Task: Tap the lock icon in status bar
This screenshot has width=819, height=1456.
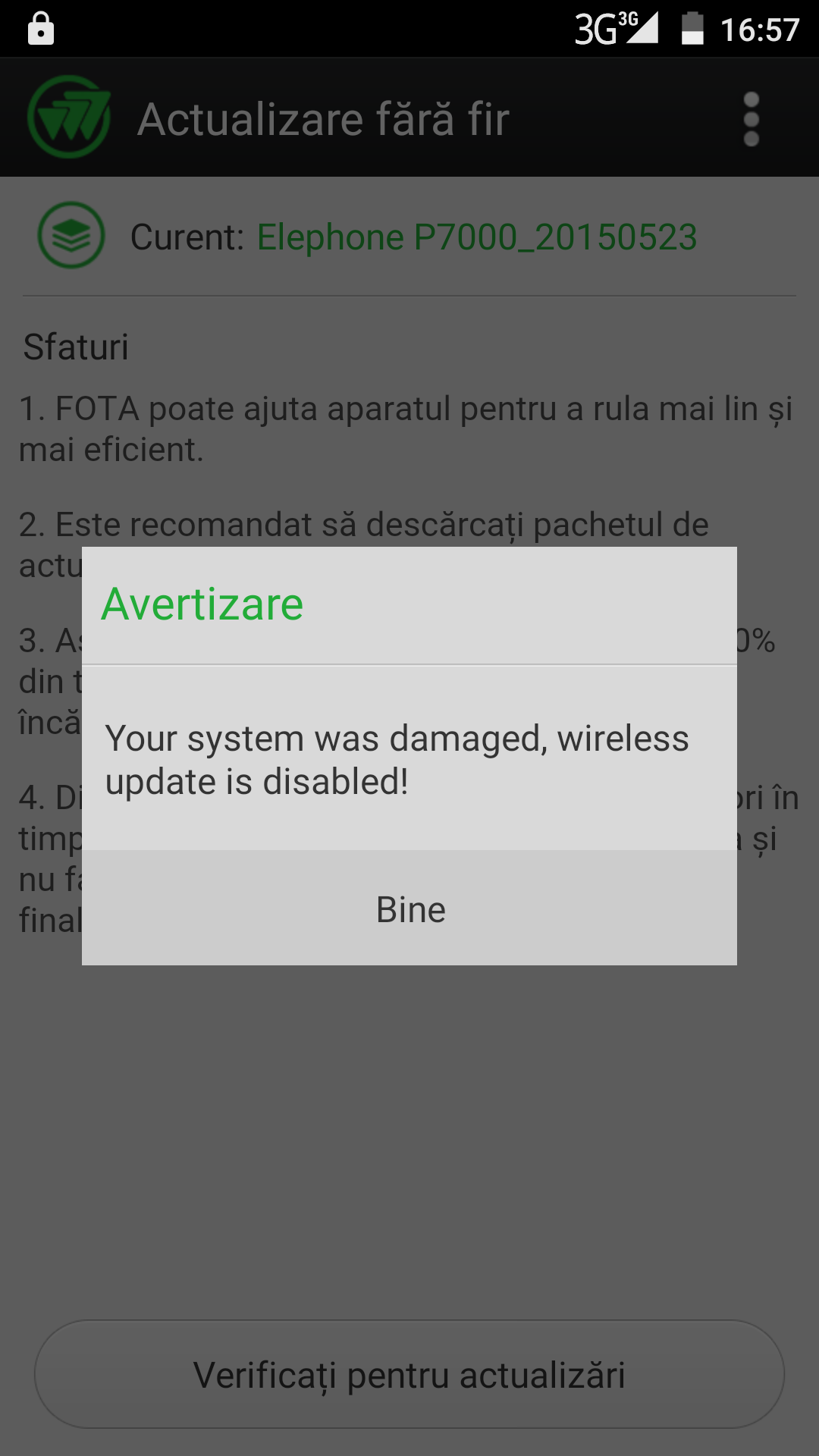Action: click(41, 29)
